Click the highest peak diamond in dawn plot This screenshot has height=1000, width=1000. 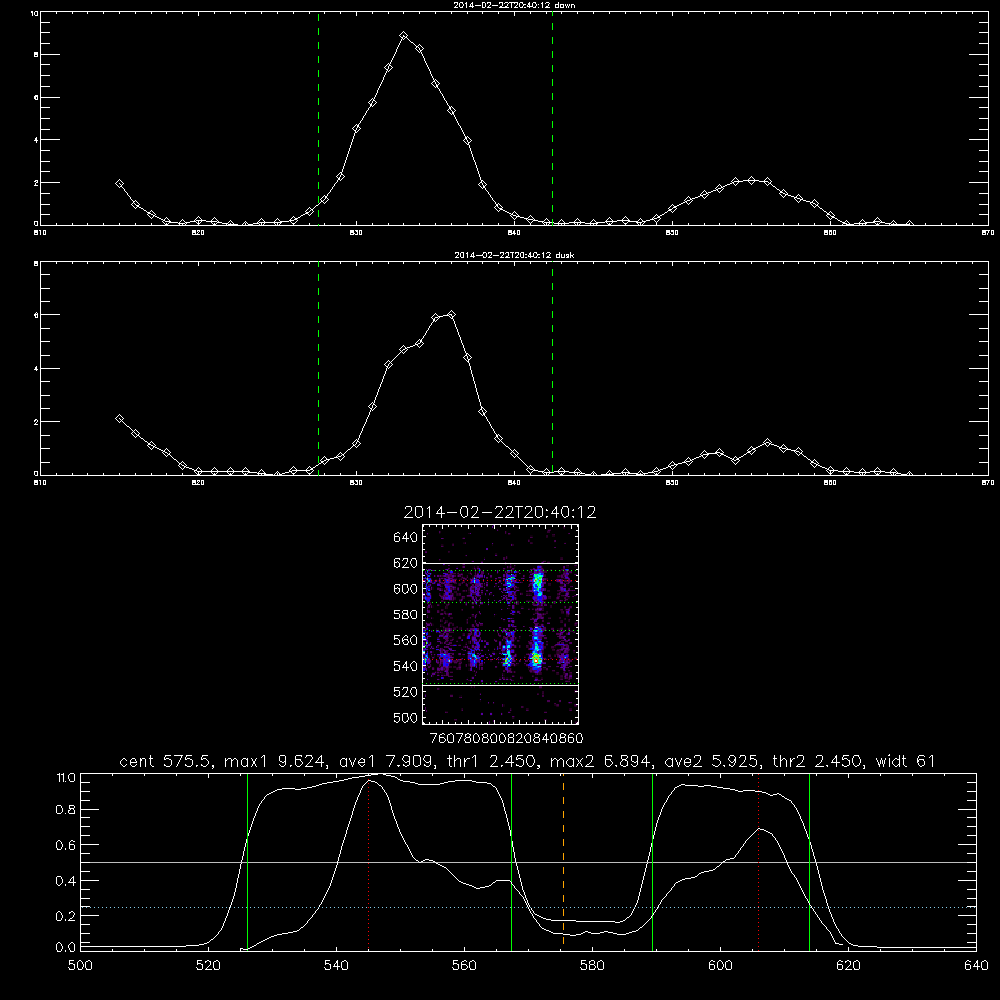[x=404, y=36]
